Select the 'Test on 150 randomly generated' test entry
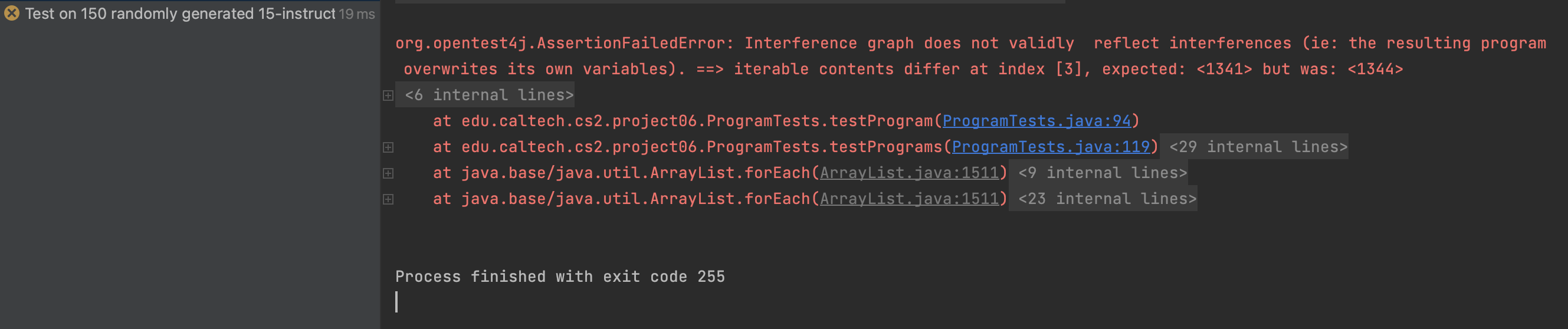 180,14
